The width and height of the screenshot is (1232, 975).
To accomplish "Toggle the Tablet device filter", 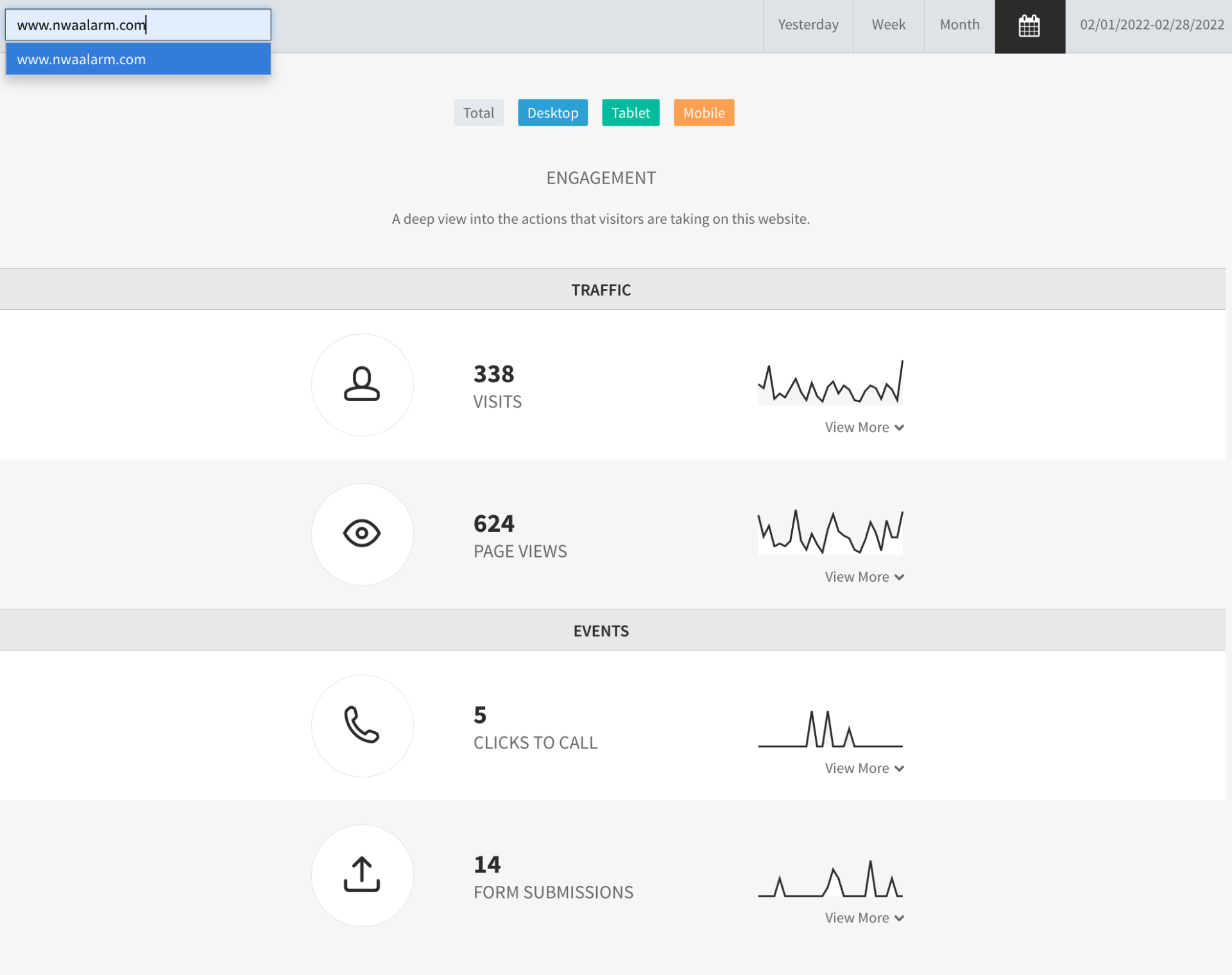I will (630, 113).
